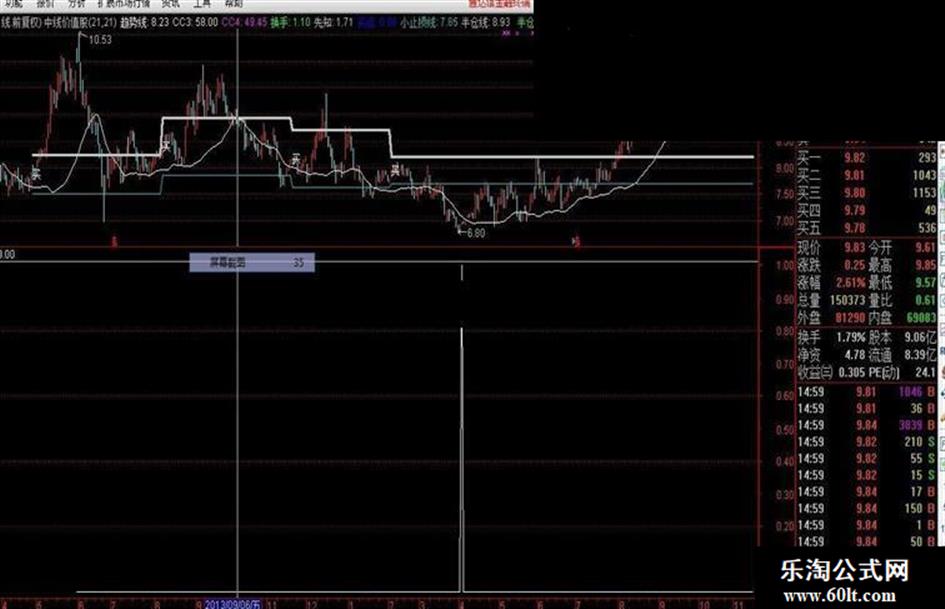Screen dimensions: 945x609
Task: Click the 买四 bid row price 9.79
Action: click(855, 210)
